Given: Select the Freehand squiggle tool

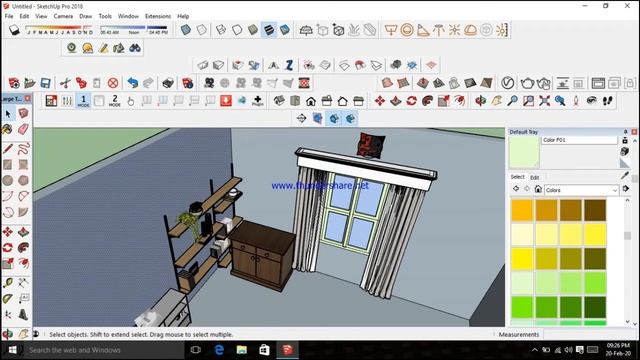Looking at the screenshot, I should point(23,149).
